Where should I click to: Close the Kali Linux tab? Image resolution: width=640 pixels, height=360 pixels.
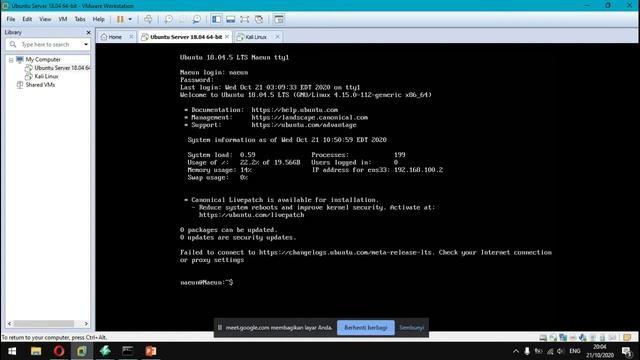click(278, 37)
